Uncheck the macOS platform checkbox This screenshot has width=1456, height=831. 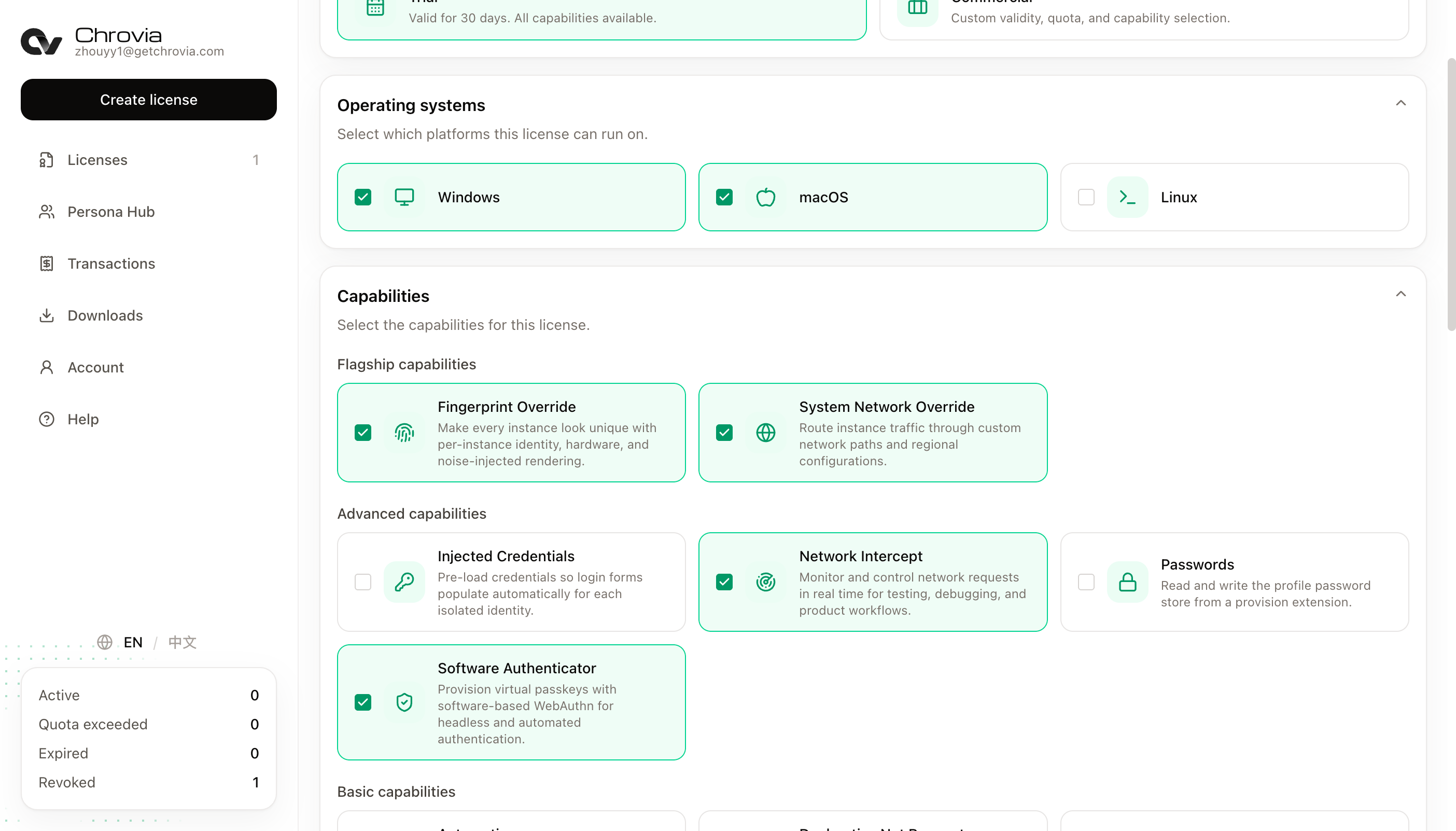point(724,197)
